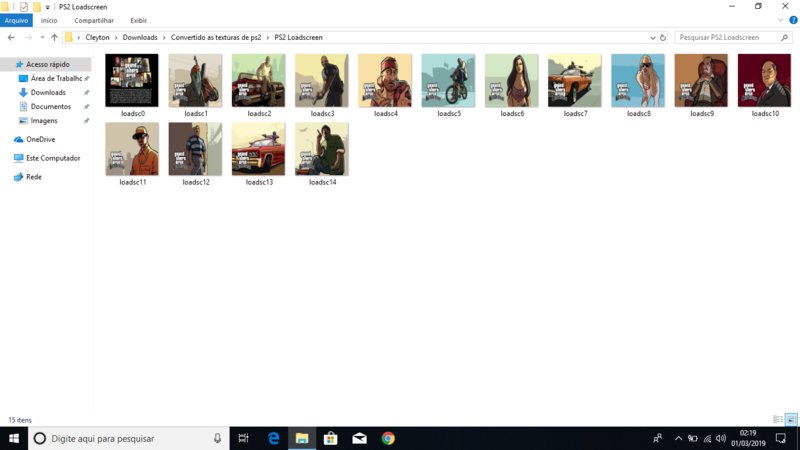
Task: Select the loadsc6 thumbnail
Action: (512, 81)
